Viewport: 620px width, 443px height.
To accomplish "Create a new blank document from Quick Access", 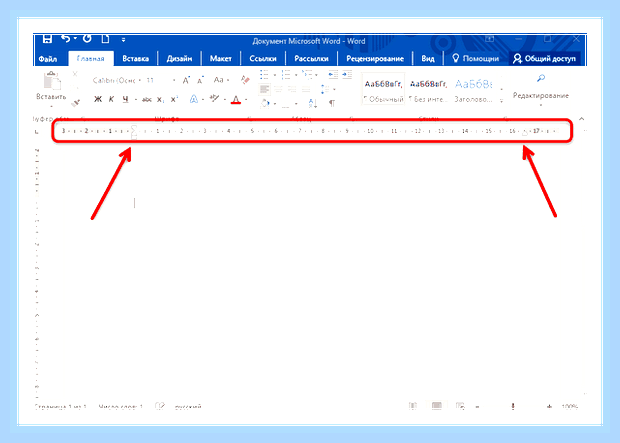I will click(105, 39).
